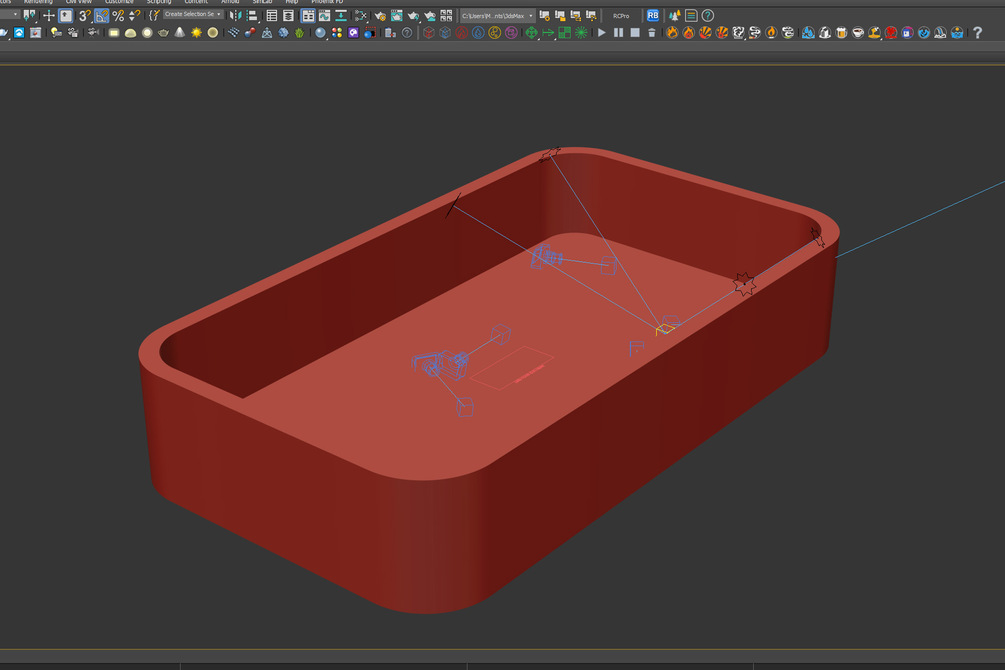Screen dimensions: 1005x670
Task: Toggle the Ribbon display
Action: click(308, 15)
